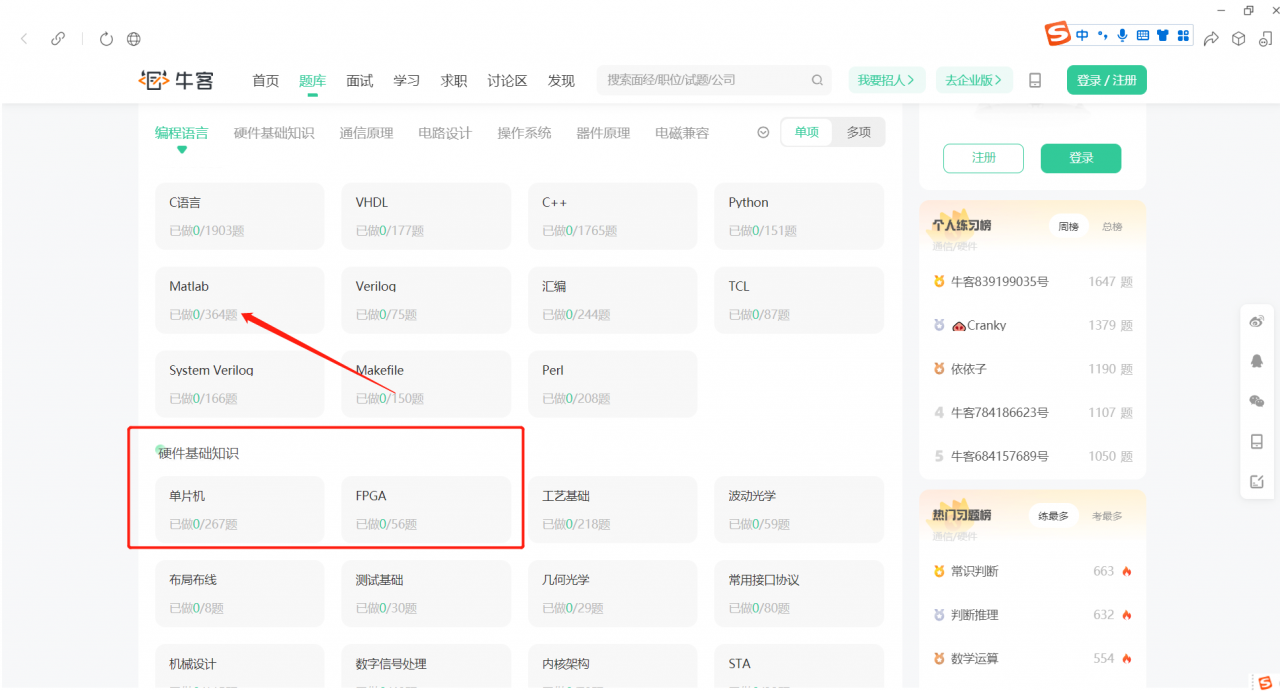1280x691 pixels.
Task: Select the 通信原理 category tab
Action: [x=366, y=133]
